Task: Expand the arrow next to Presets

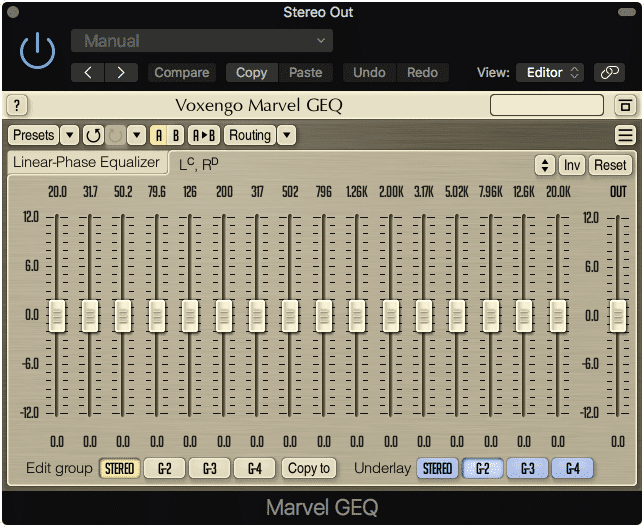Action: [x=70, y=135]
